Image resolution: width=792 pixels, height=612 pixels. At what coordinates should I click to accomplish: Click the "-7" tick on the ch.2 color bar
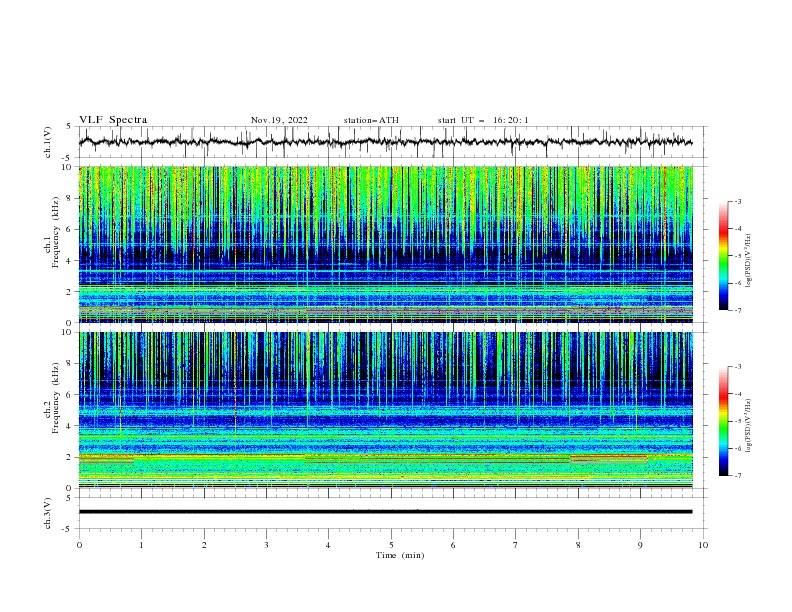[x=738, y=476]
